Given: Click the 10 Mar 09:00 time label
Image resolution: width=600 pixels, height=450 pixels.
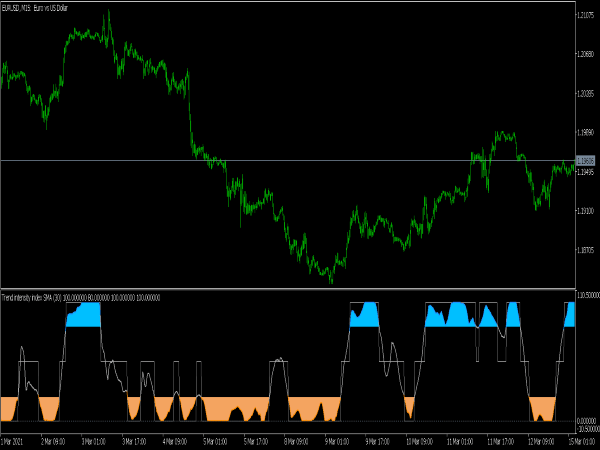Looking at the screenshot, I should (420, 442).
